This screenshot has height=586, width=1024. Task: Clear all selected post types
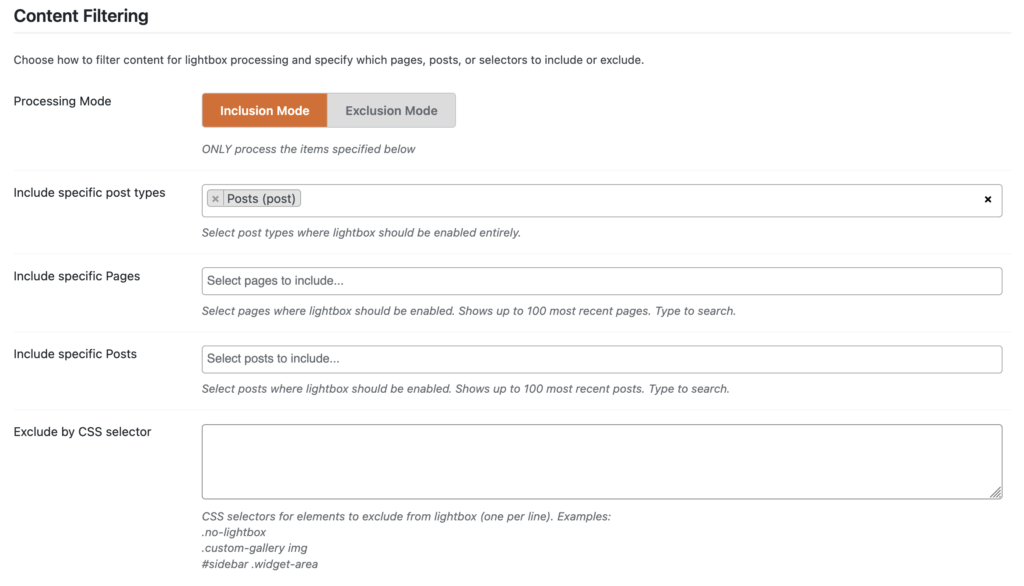point(988,200)
